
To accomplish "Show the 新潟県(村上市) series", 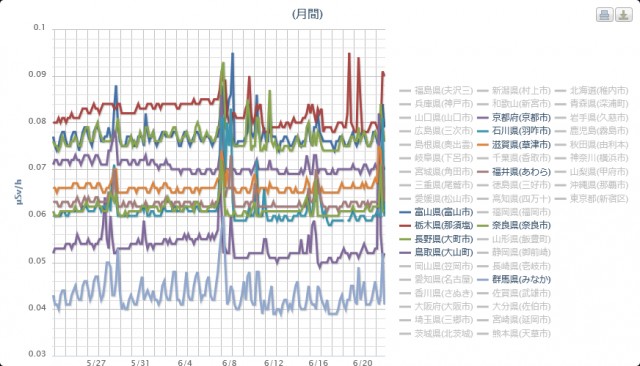I will (x=514, y=90).
